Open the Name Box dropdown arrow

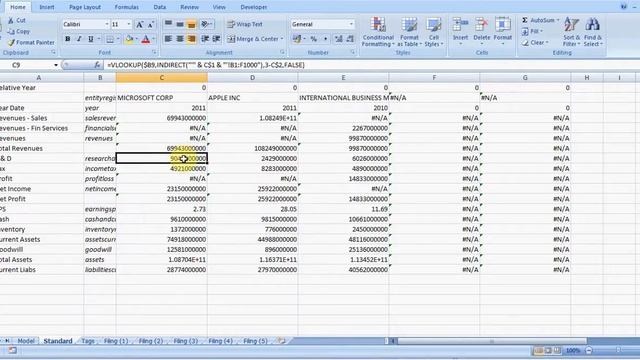coord(56,65)
